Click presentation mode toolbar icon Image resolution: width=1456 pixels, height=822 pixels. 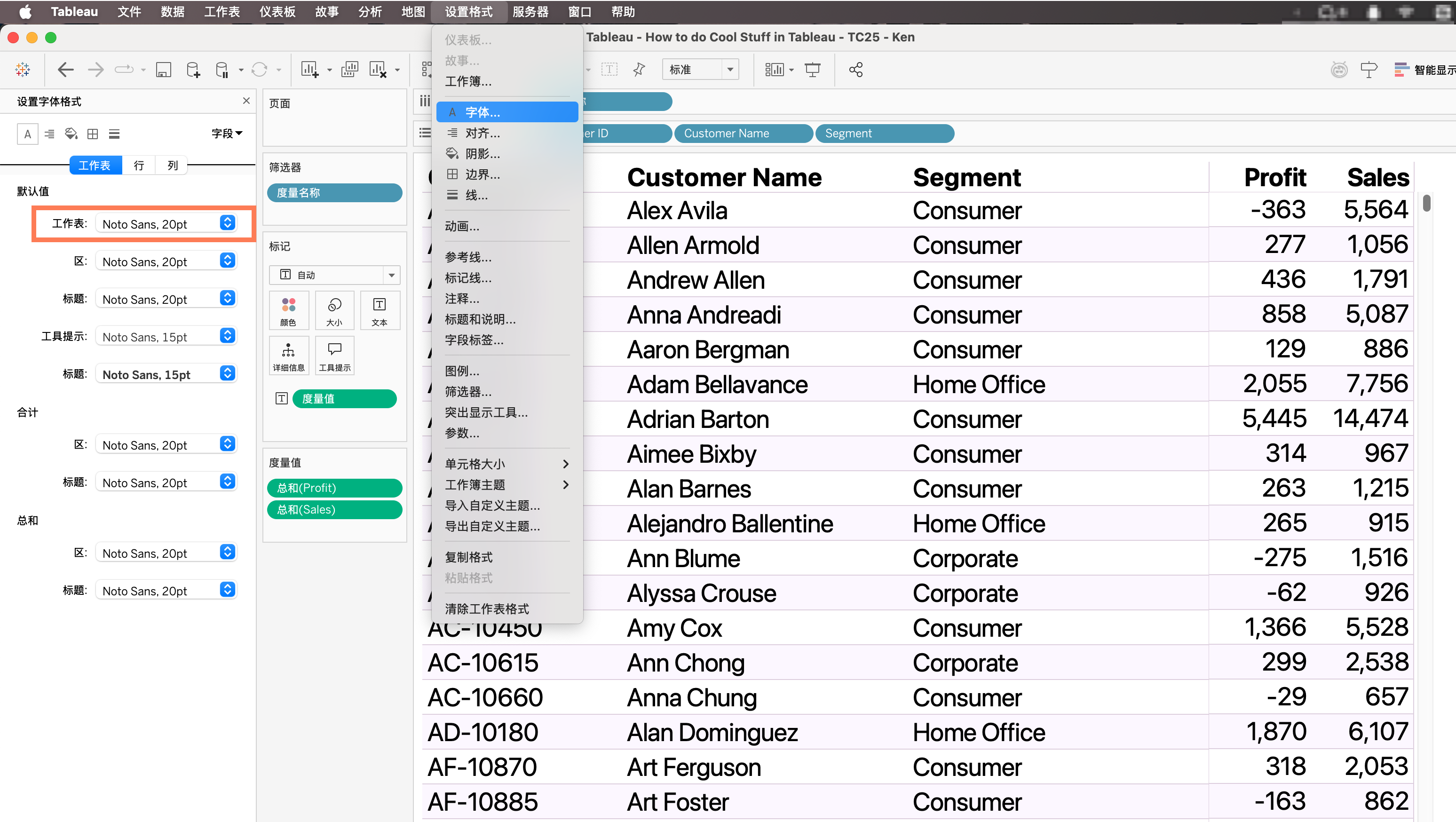point(812,70)
